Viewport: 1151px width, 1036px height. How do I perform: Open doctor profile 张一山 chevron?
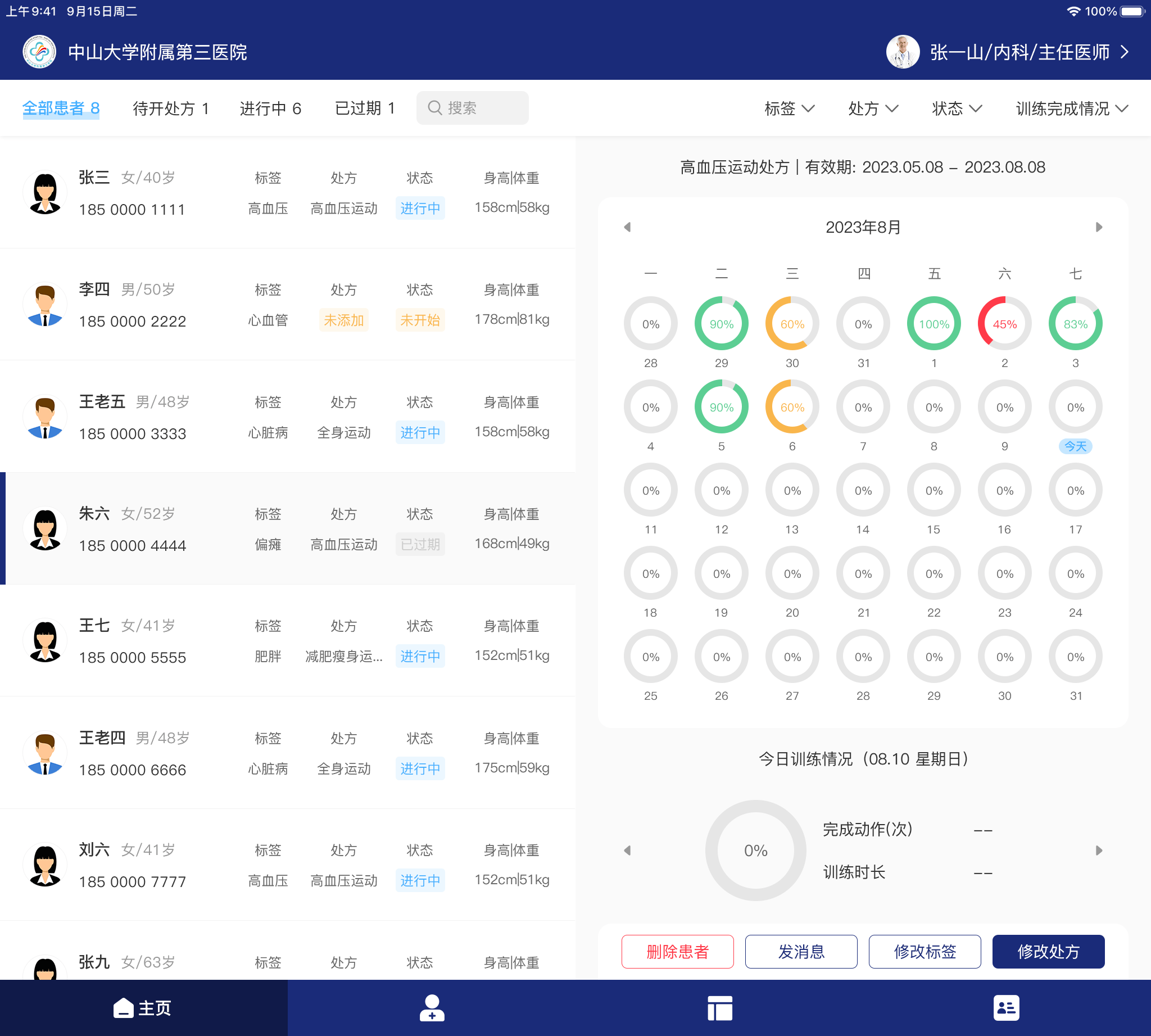pos(1124,52)
